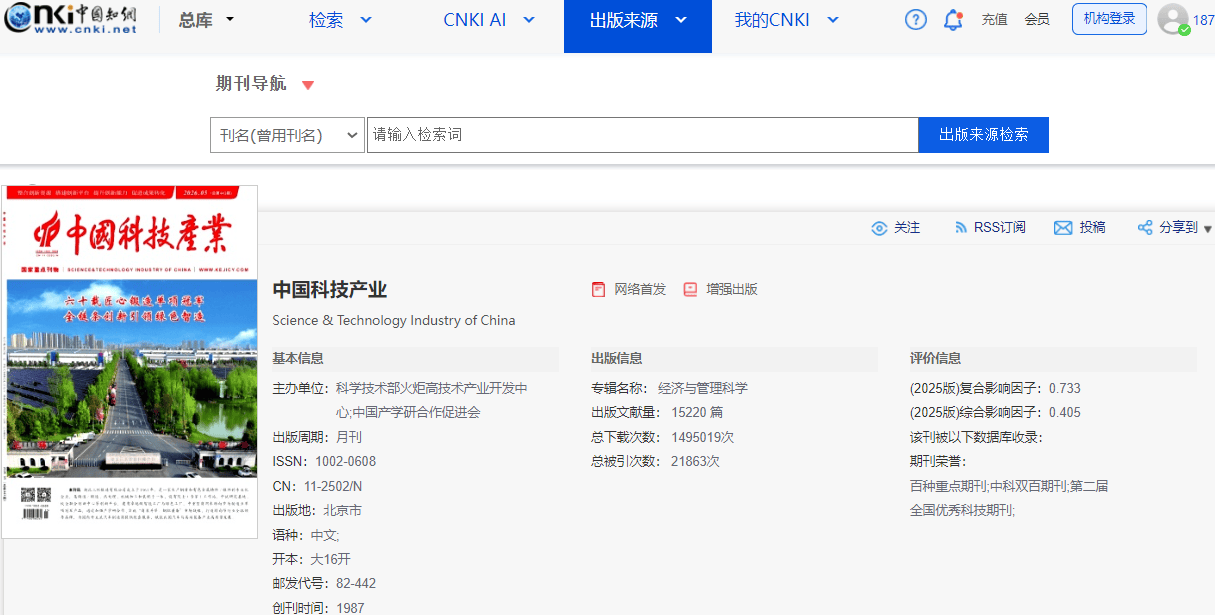Expand the 我的CNKI menu chevron
This screenshot has width=1215, height=615.
point(833,20)
